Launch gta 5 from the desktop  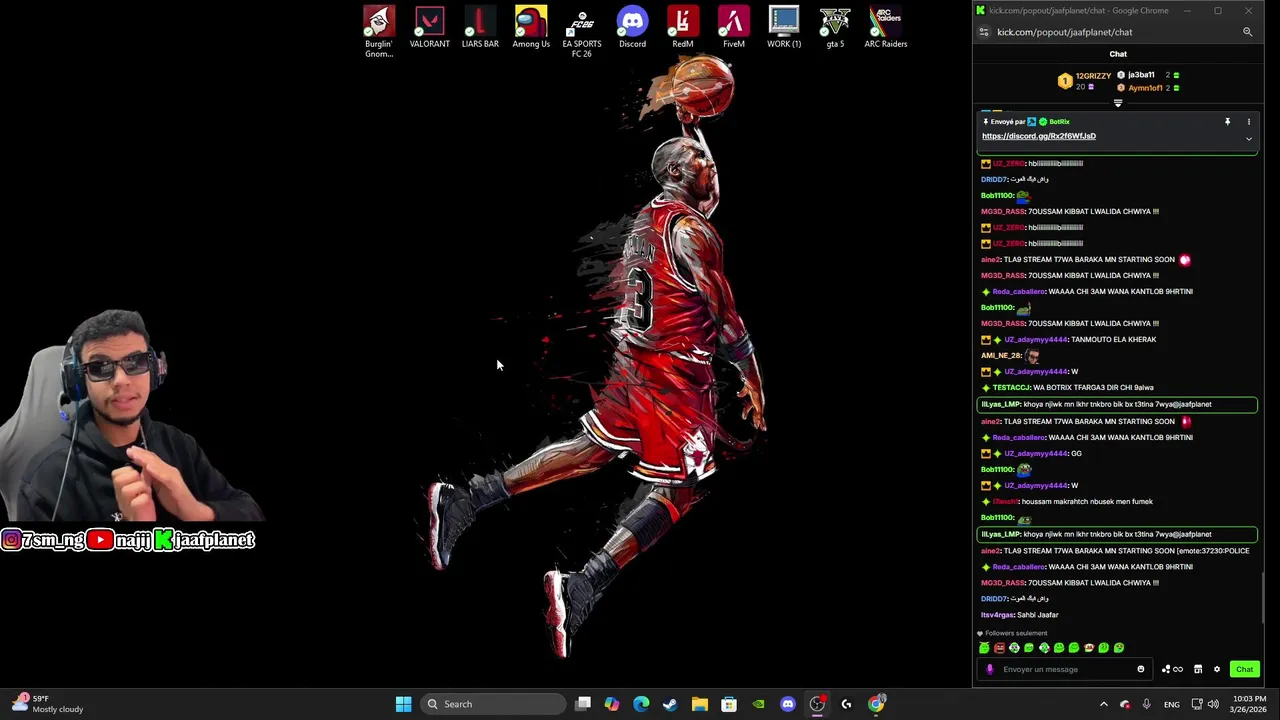click(x=835, y=27)
